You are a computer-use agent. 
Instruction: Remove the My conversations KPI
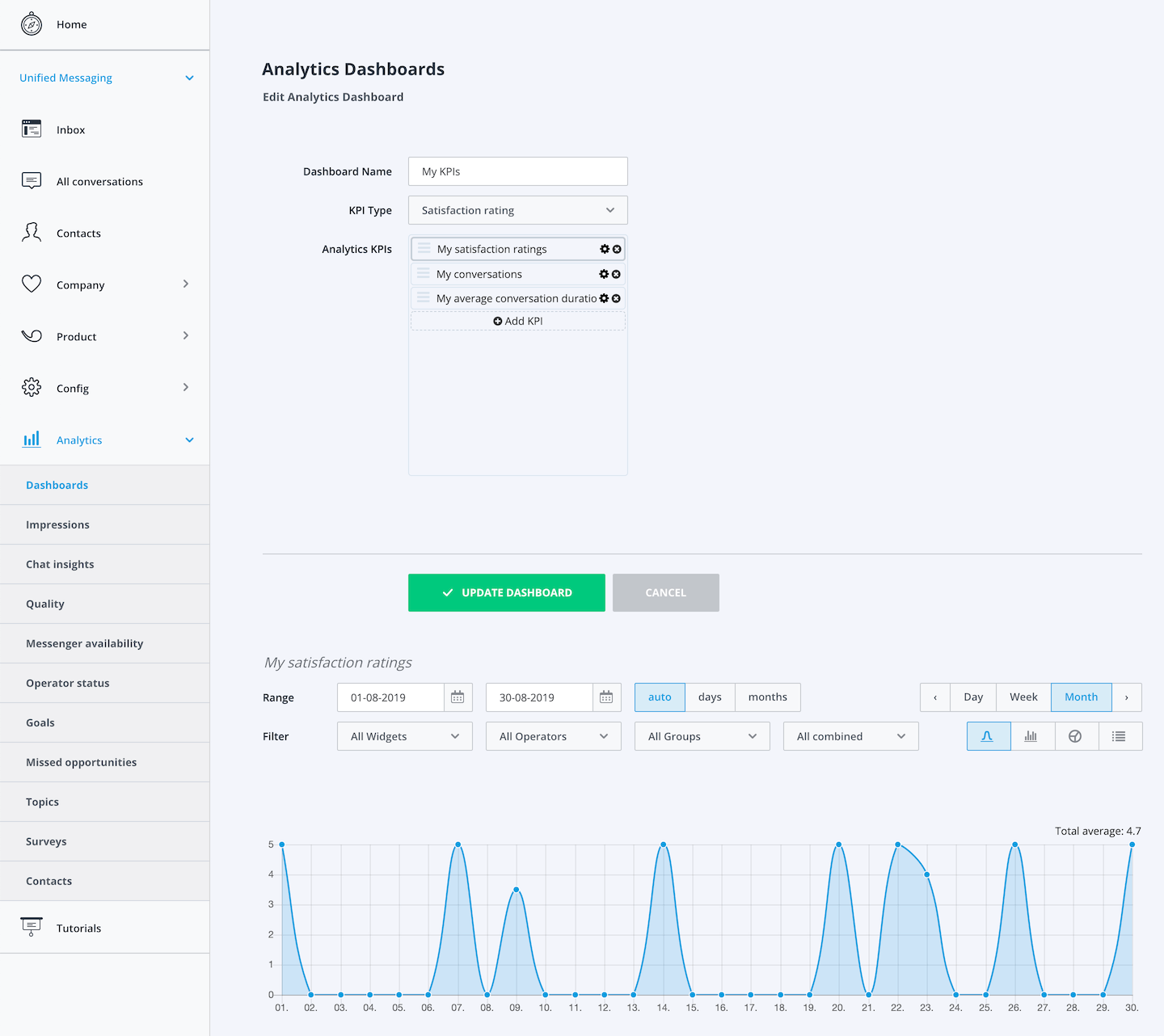pyautogui.click(x=616, y=274)
